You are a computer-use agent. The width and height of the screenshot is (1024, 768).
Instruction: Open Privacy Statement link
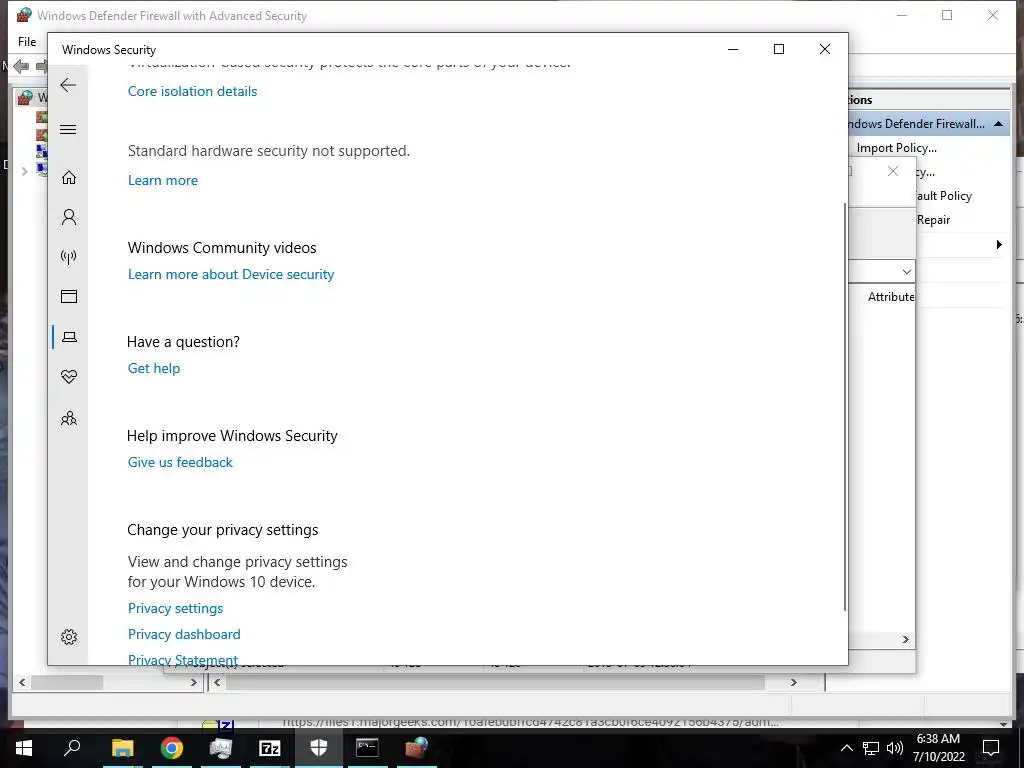[x=183, y=660]
